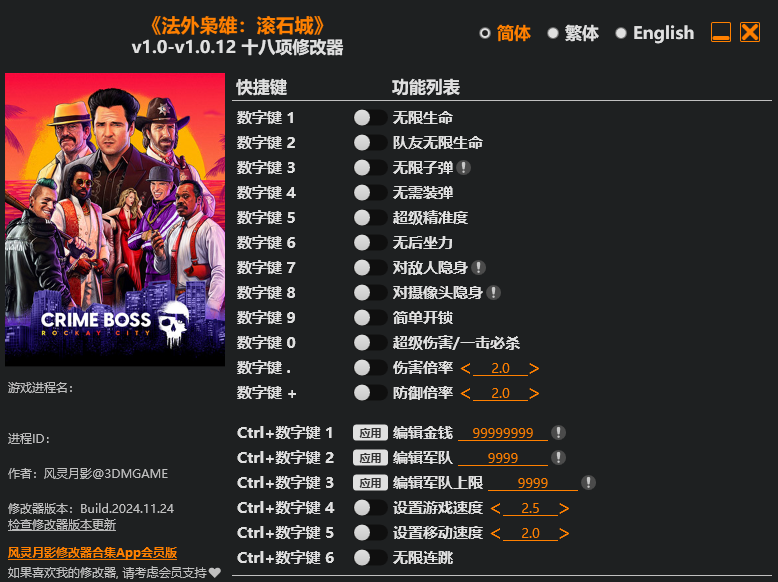Edit the 编辑金钱 value 99999999
Image resolution: width=778 pixels, height=582 pixels.
coord(503,433)
